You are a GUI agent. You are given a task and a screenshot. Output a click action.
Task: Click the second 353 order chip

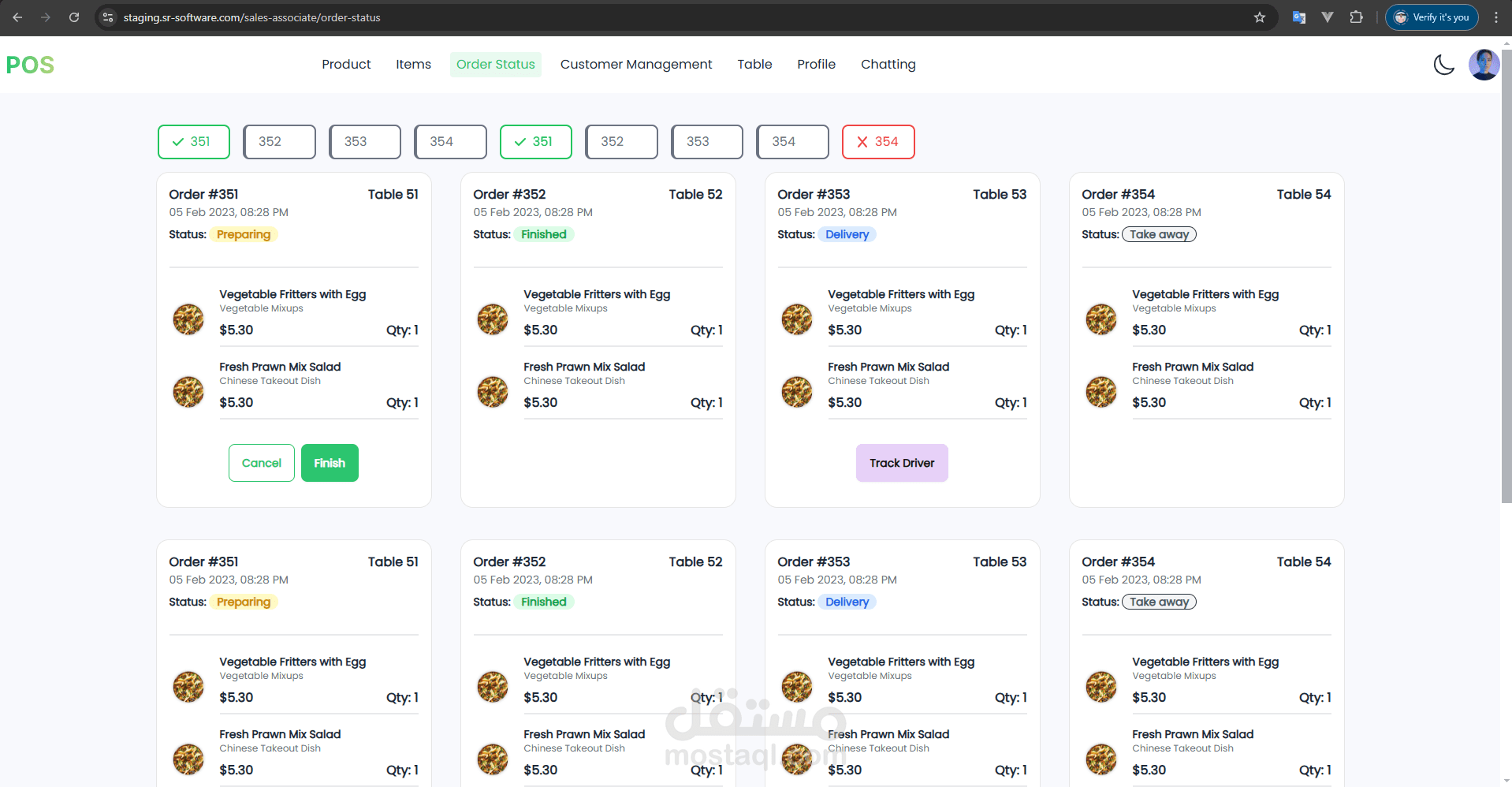[x=707, y=142]
